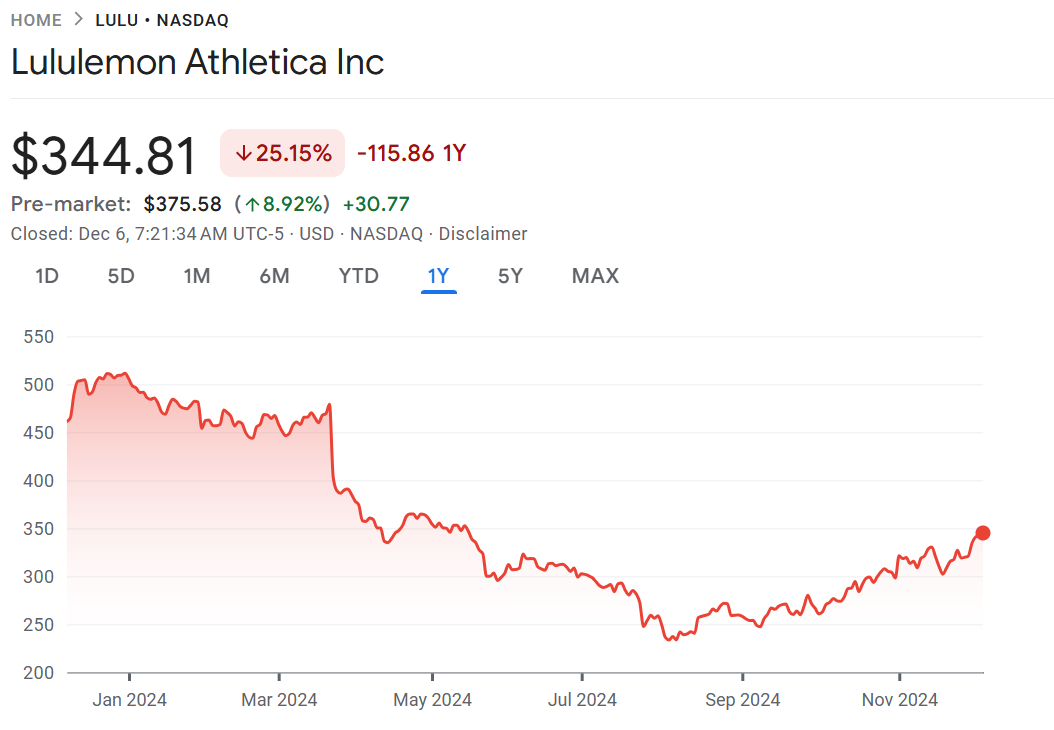Click the Jan 2024 axis label
The width and height of the screenshot is (1054, 730).
[129, 700]
